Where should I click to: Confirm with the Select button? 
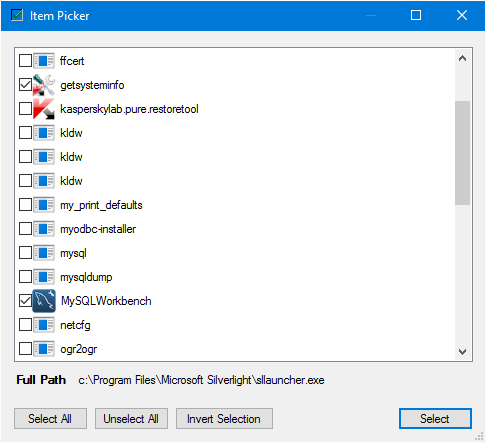click(x=435, y=419)
